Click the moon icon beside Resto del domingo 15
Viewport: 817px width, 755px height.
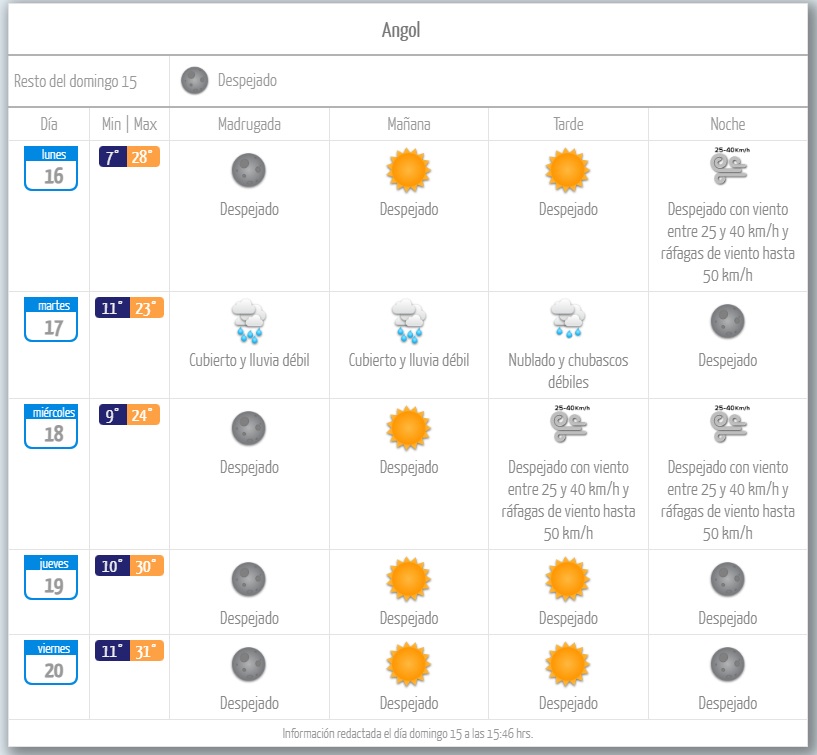coord(194,81)
